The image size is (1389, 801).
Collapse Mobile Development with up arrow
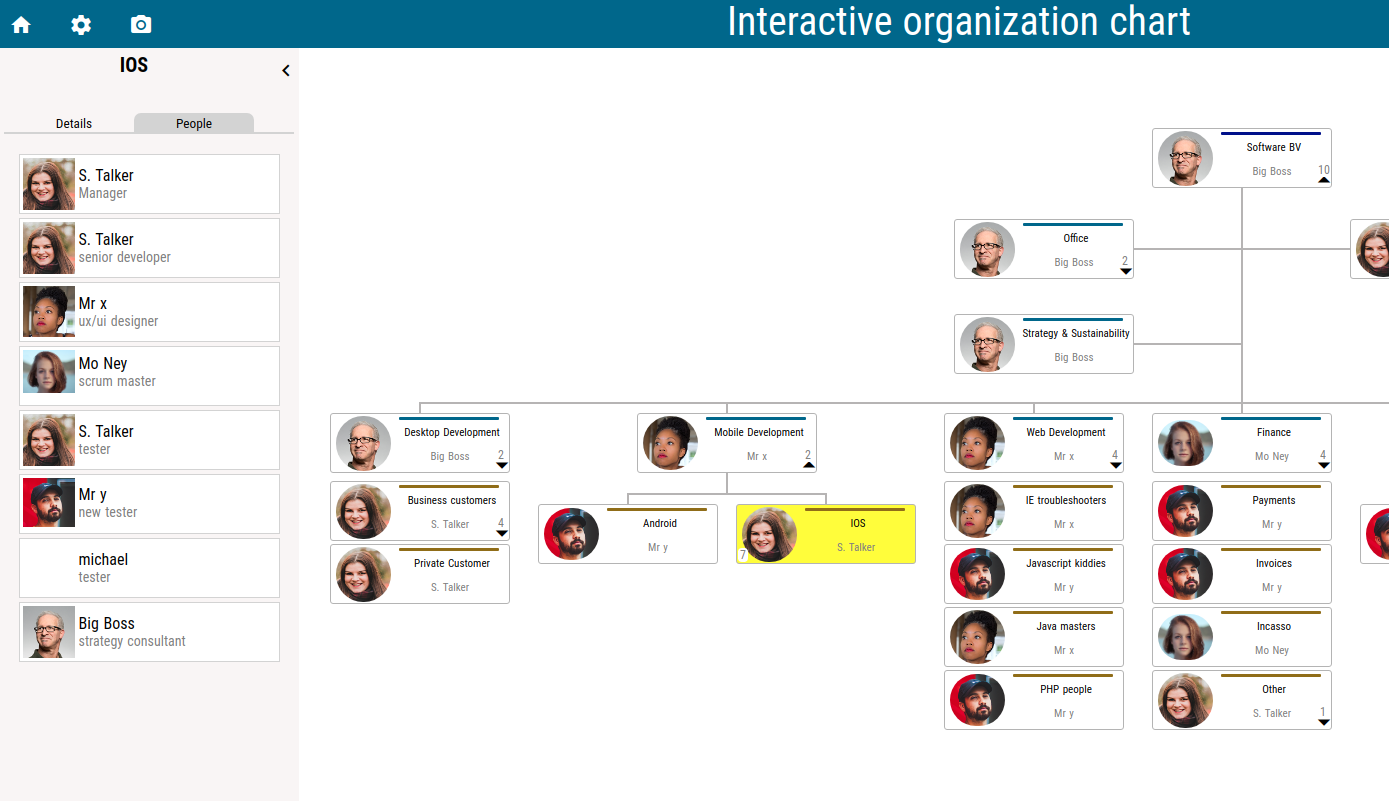(x=809, y=465)
